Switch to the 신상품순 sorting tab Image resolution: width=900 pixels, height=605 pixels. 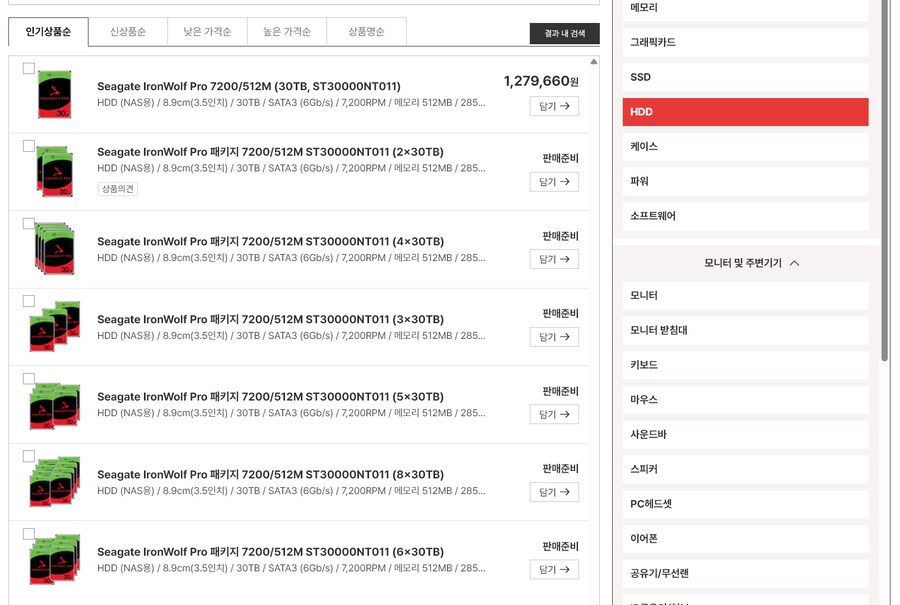coord(128,31)
